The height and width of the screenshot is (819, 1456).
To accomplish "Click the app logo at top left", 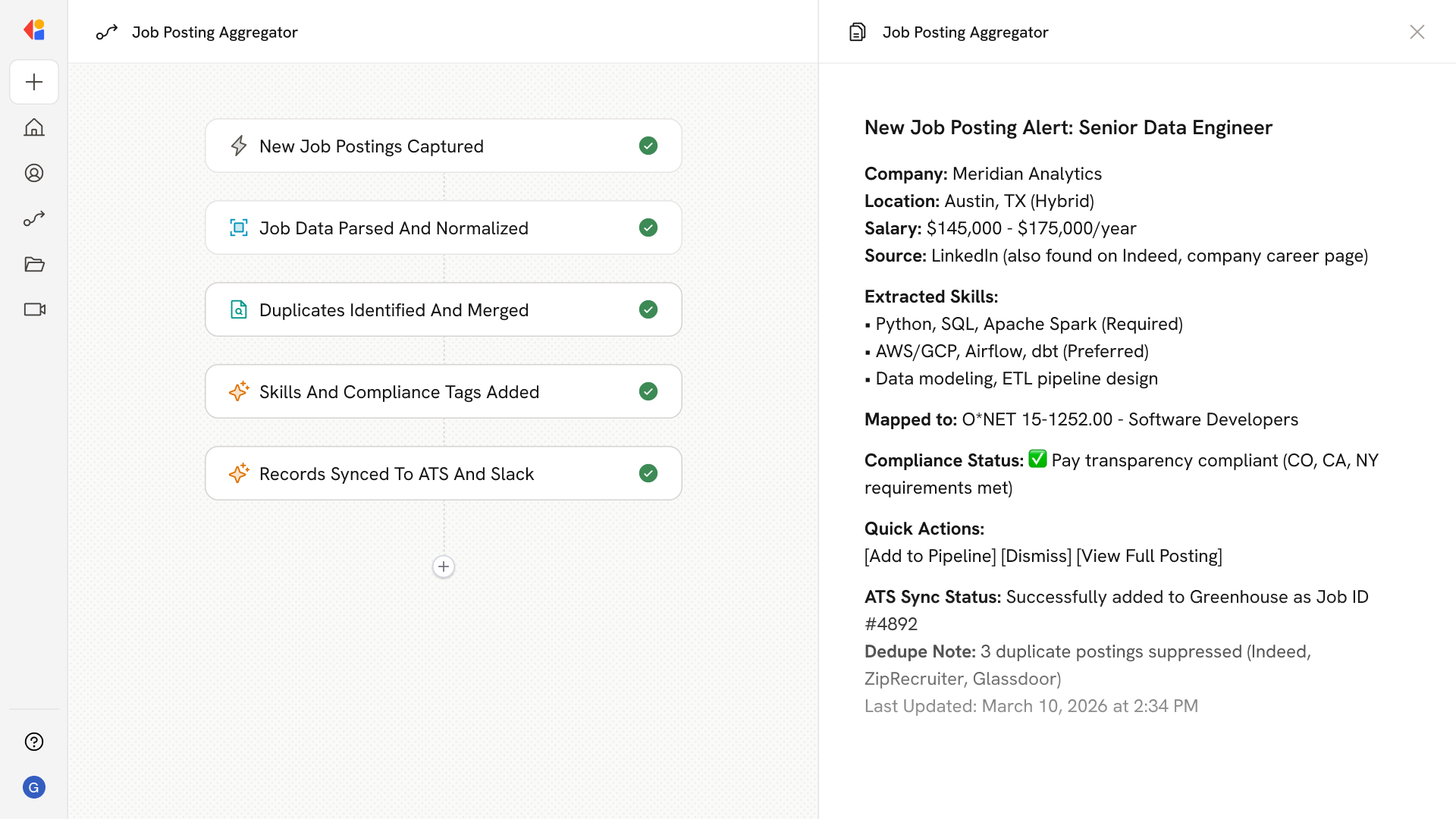I will point(34,30).
